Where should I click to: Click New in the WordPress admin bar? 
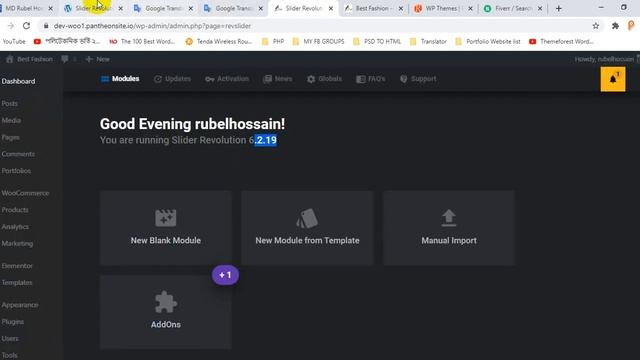[98, 59]
